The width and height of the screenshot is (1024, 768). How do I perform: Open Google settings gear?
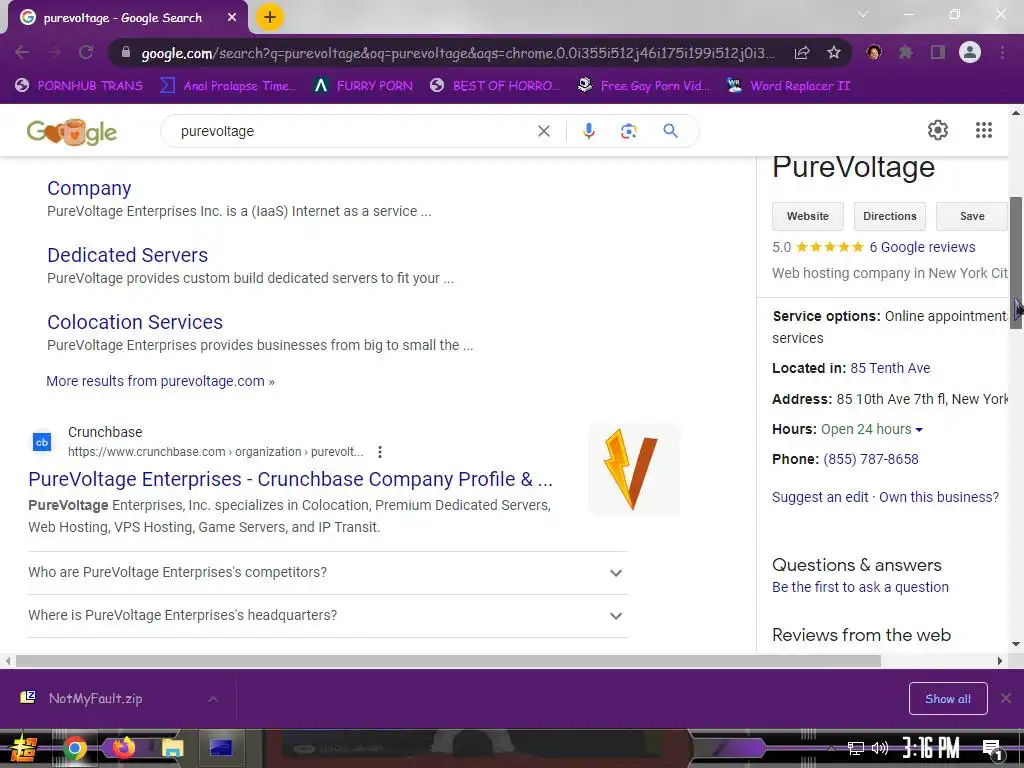coord(938,130)
